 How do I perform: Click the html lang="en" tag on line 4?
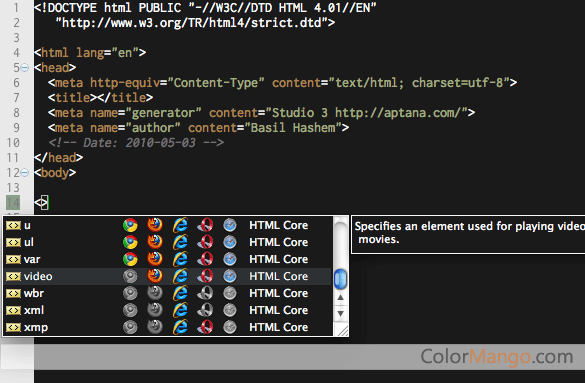[90, 53]
